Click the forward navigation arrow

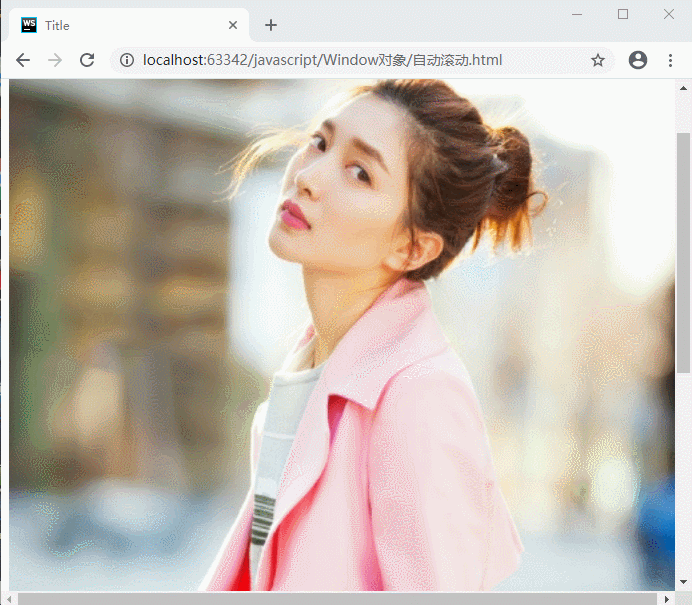(55, 60)
